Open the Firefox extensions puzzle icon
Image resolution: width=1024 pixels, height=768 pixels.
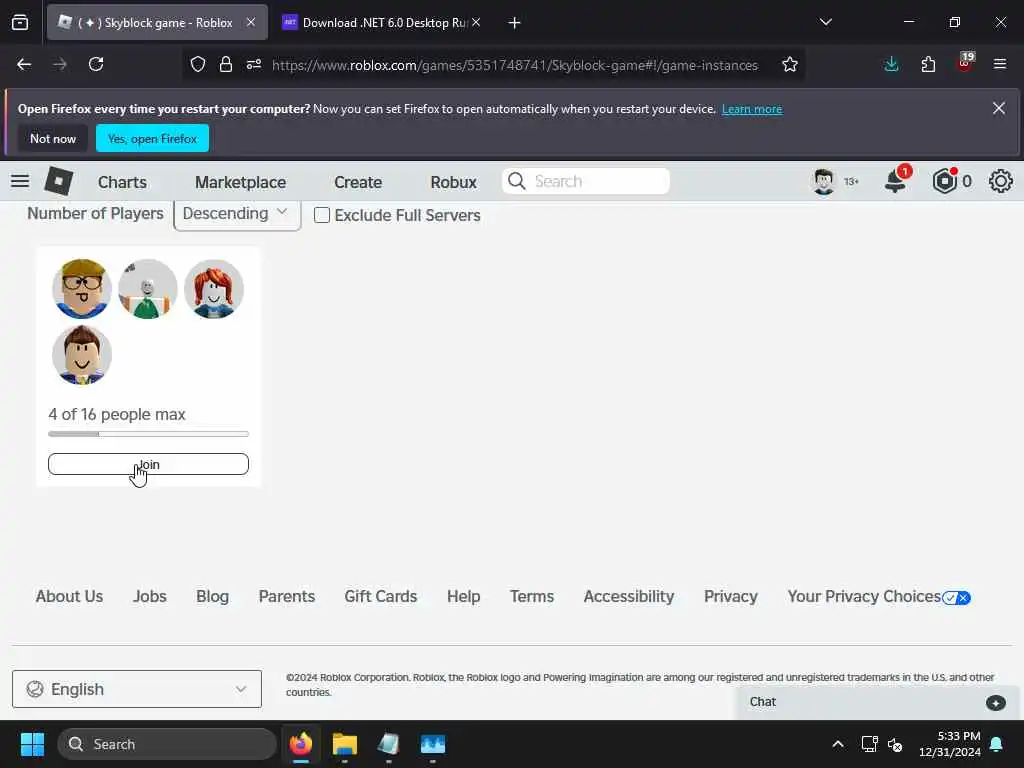(928, 64)
